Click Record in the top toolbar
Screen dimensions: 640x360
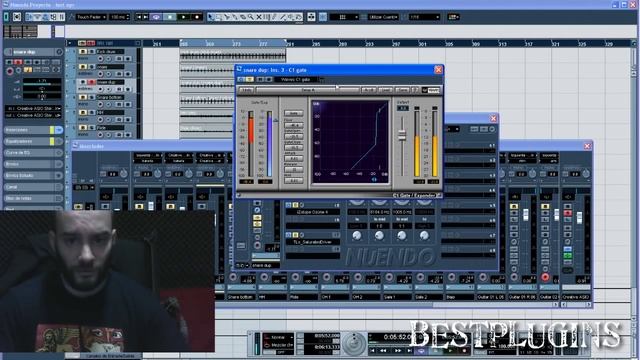(x=197, y=17)
